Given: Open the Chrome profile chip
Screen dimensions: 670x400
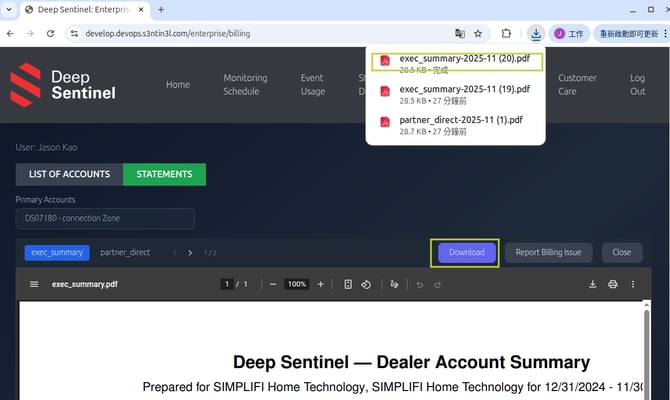Looking at the screenshot, I should point(569,33).
